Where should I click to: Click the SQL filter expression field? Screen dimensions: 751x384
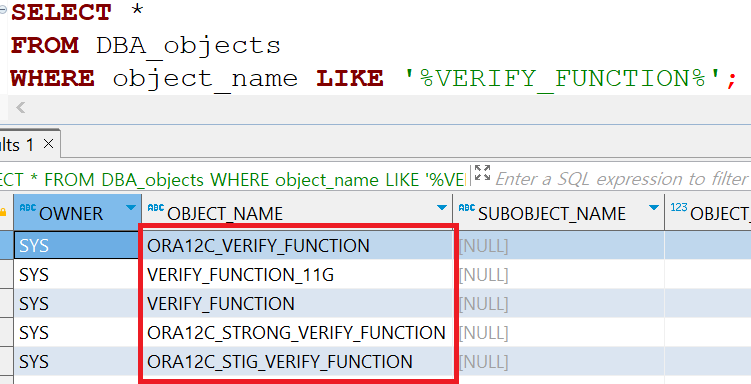(622, 179)
